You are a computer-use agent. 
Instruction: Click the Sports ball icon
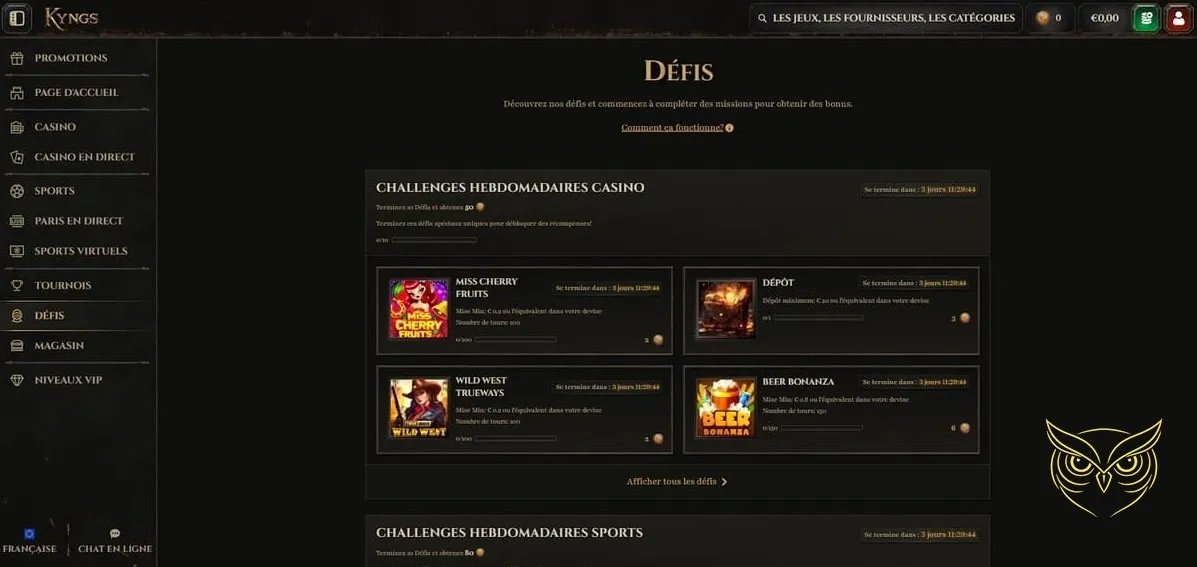[x=17, y=191]
